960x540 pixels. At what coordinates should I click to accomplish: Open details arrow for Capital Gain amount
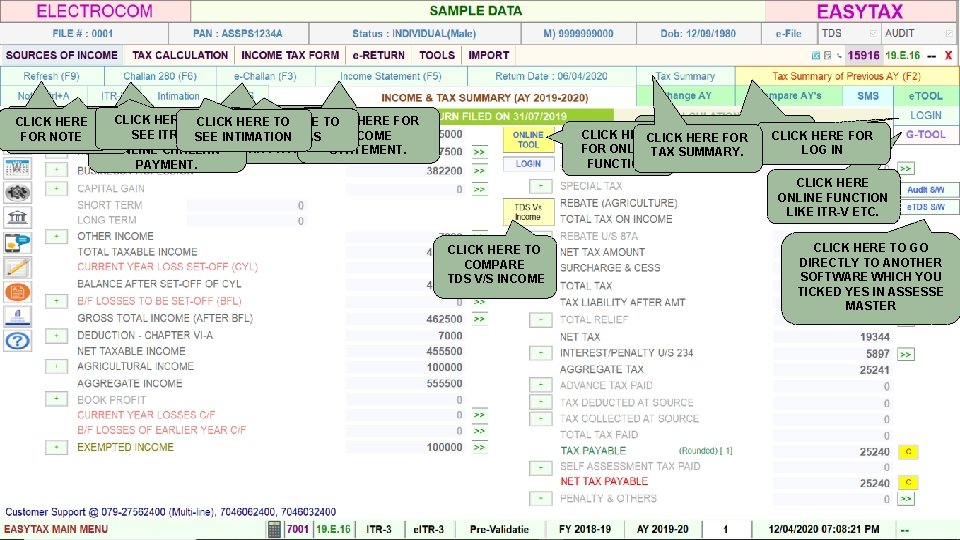[x=479, y=189]
